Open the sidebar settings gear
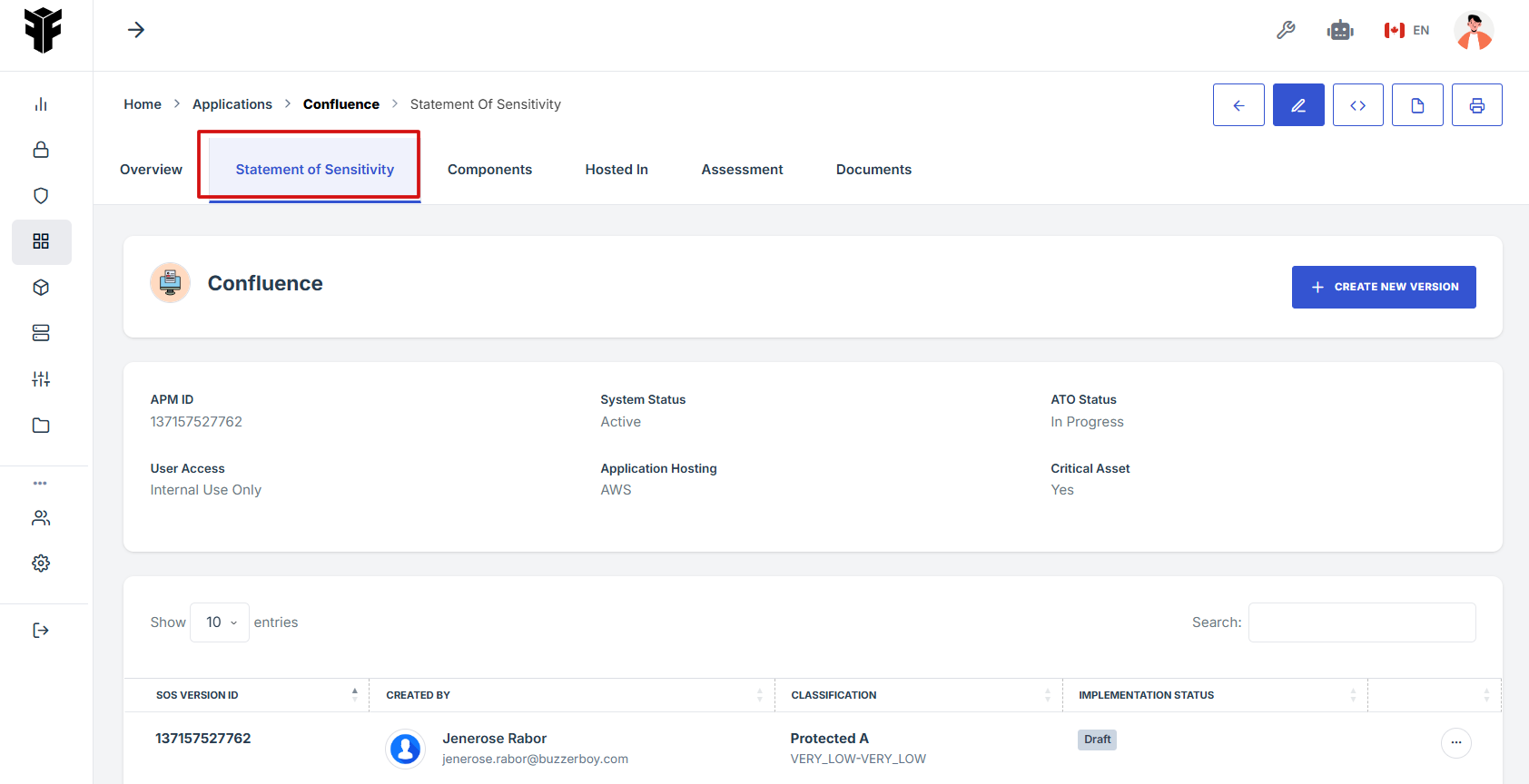Screen dimensions: 1529x784 [41, 563]
